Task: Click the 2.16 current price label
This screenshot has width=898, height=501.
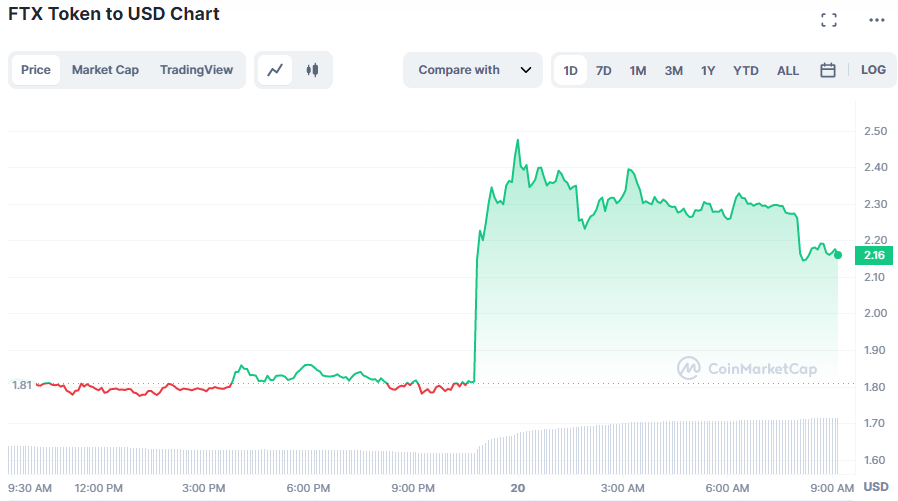Action: click(873, 255)
